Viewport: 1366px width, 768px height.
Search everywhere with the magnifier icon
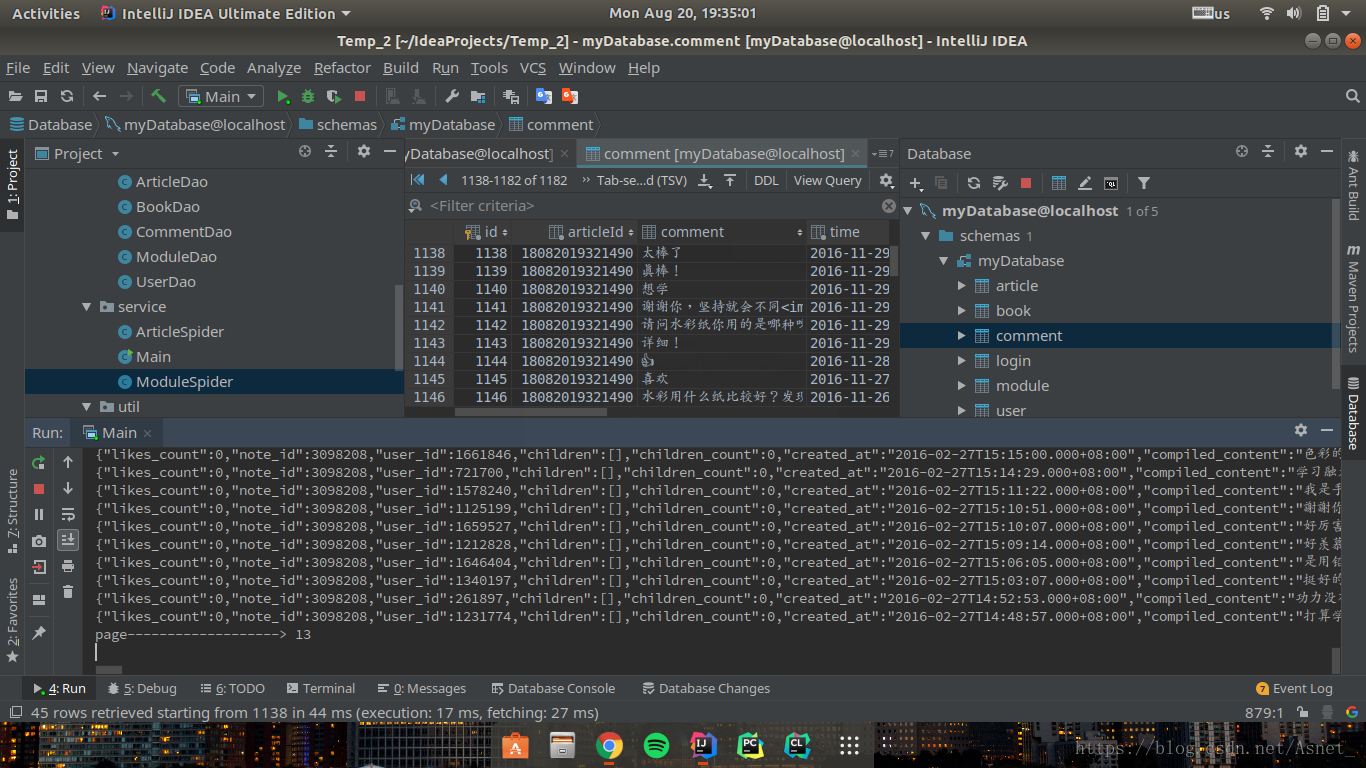1352,96
